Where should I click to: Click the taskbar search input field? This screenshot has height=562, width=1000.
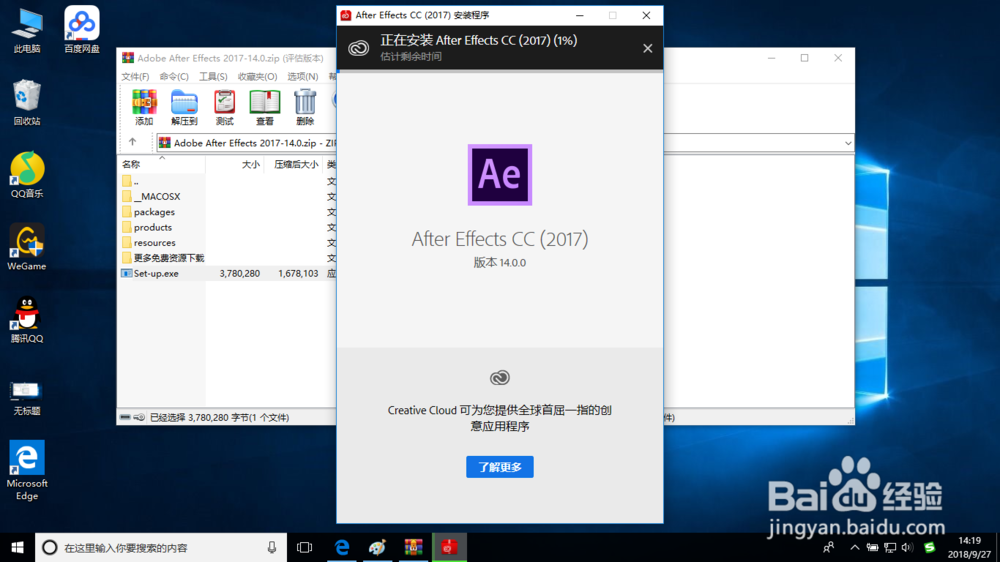(161, 547)
